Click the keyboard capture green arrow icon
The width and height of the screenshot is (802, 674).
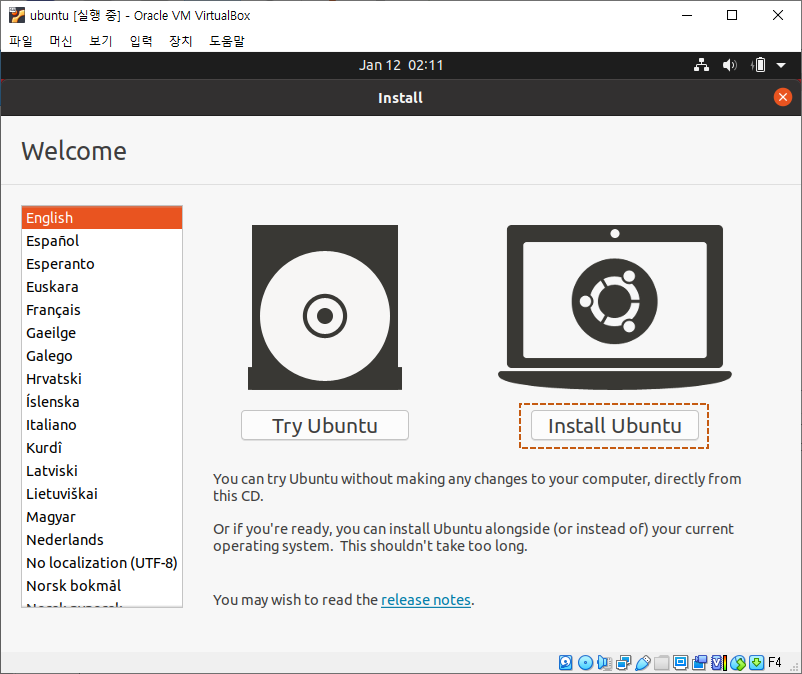[x=756, y=663]
